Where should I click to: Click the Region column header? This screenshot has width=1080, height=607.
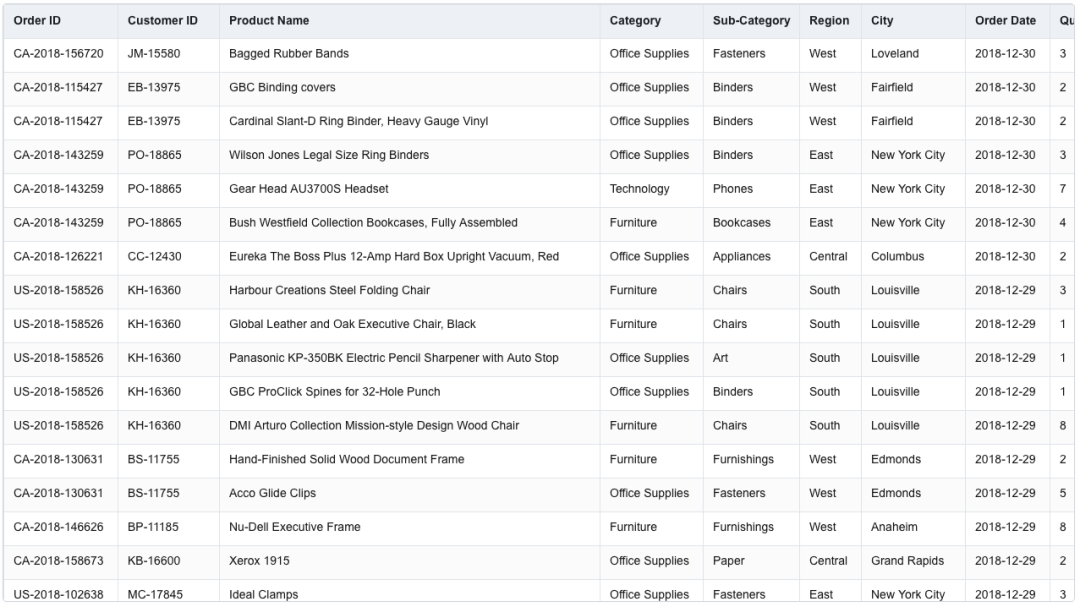click(829, 21)
